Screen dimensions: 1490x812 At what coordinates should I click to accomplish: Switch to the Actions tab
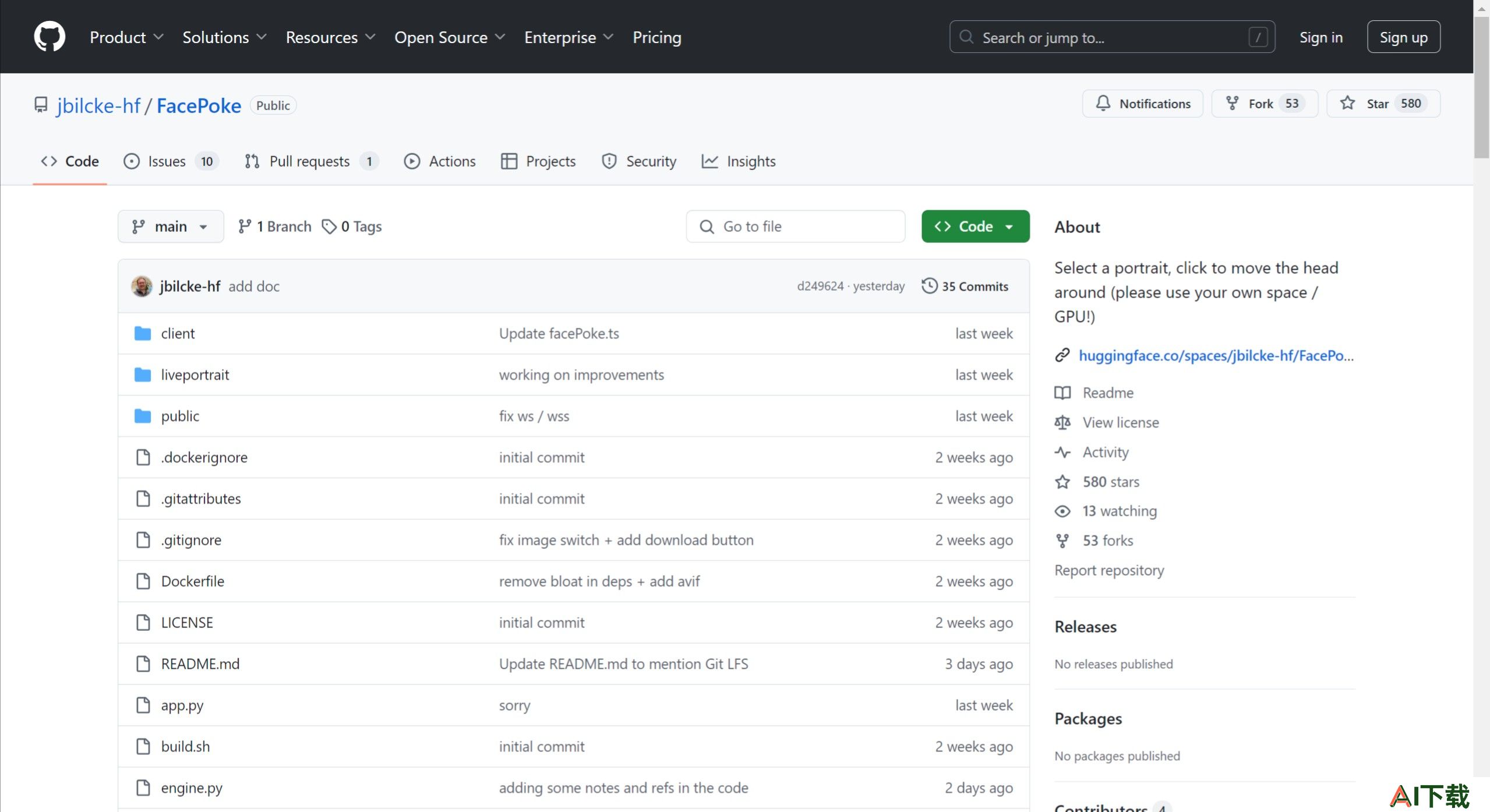coord(440,161)
